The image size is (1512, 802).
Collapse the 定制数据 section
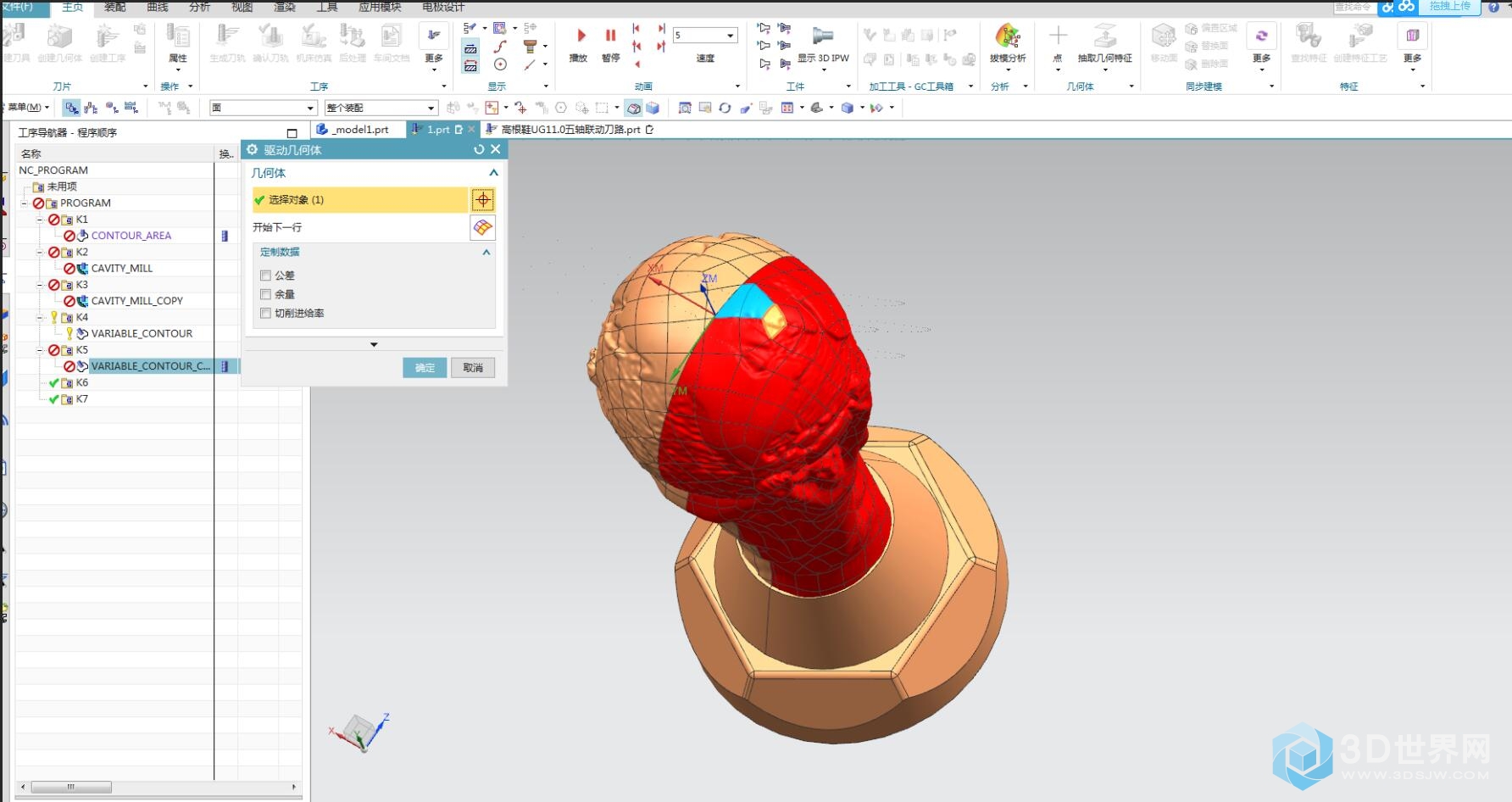[486, 252]
